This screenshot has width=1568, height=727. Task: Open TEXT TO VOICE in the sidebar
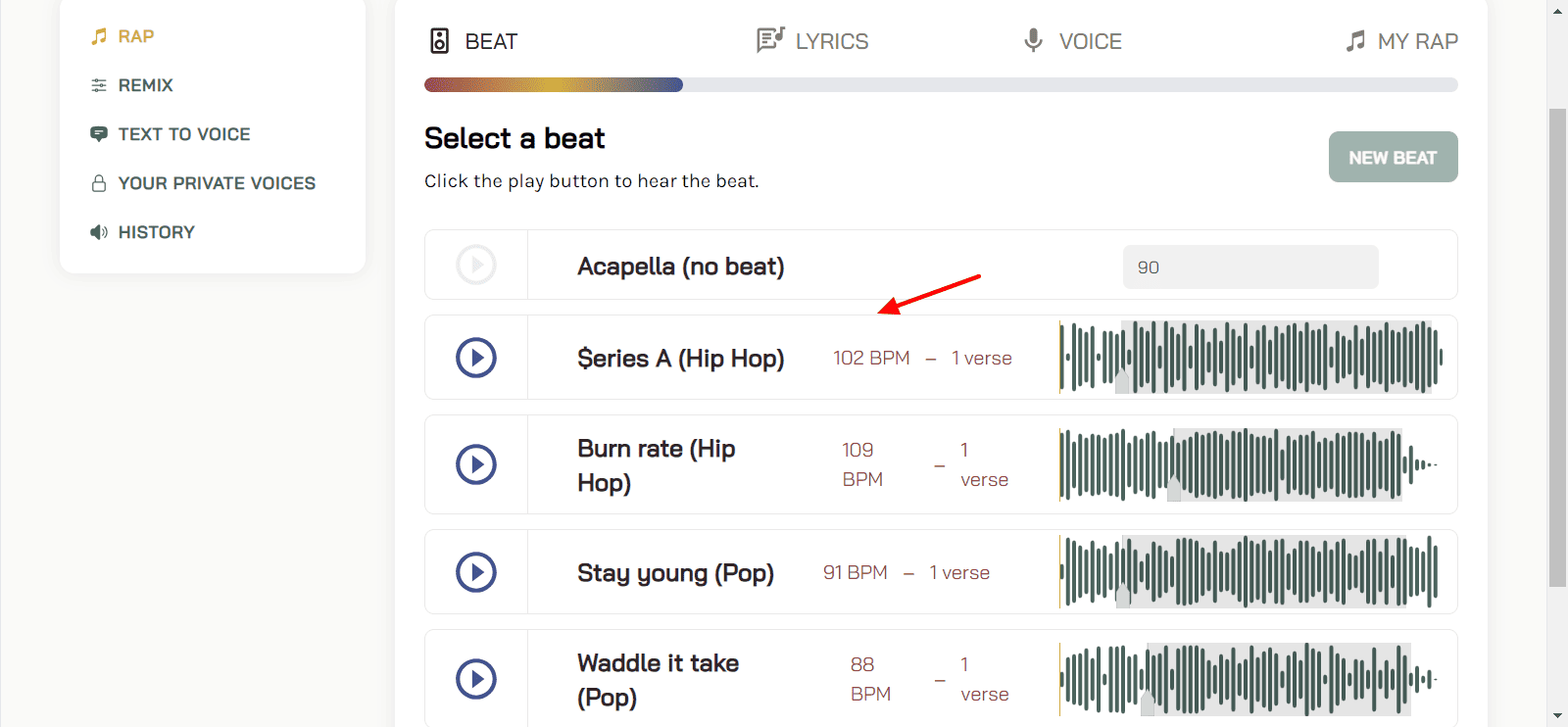(x=183, y=134)
